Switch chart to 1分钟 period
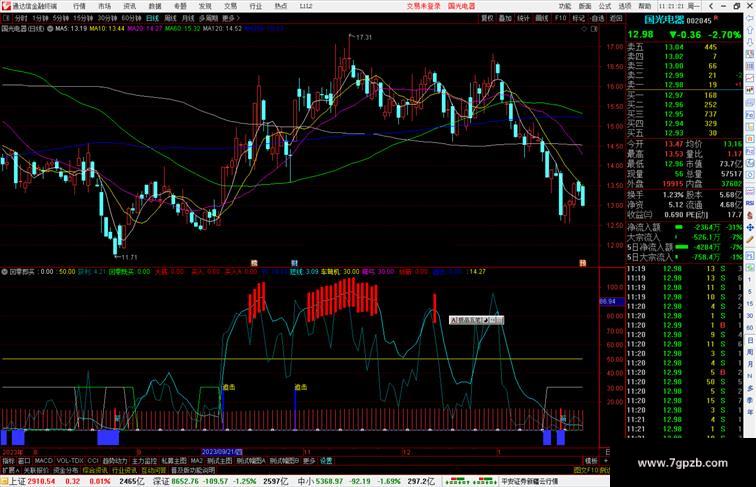This screenshot has height=487, width=756. (x=40, y=18)
